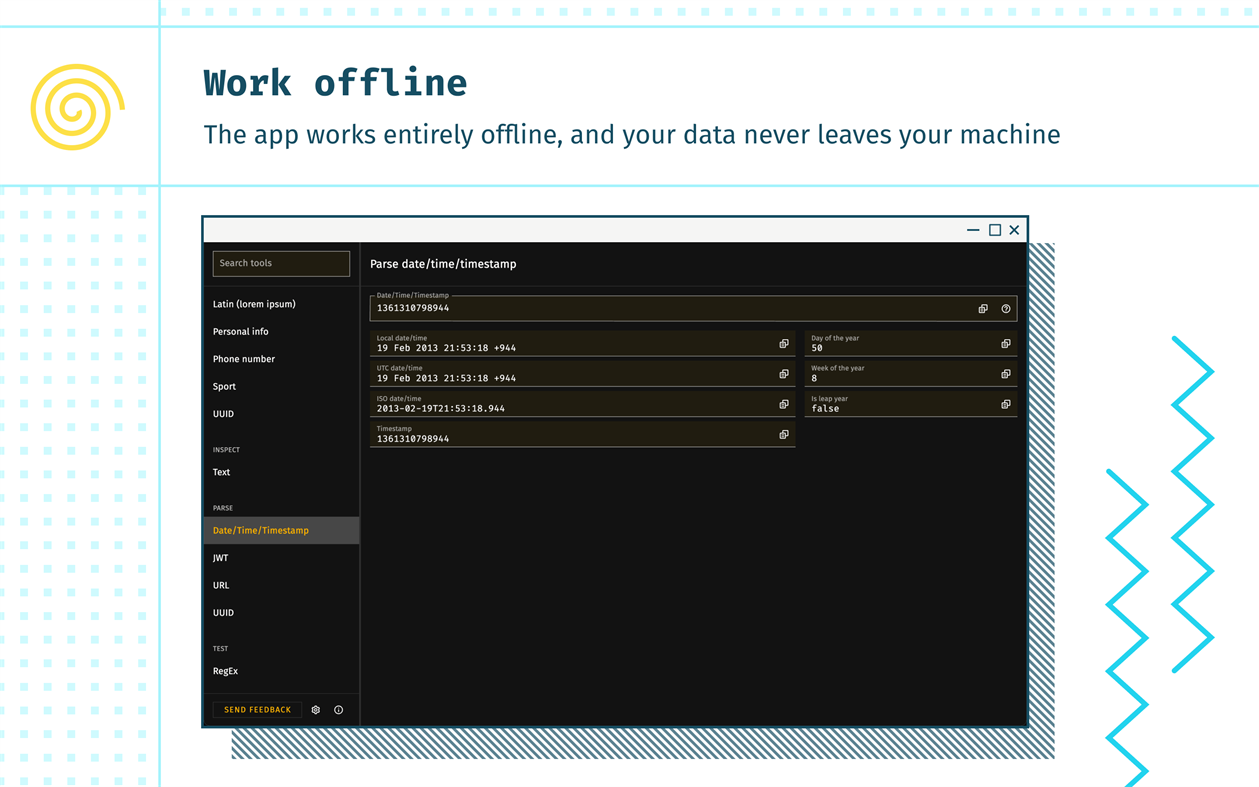
Task: Click the Day of the year value 50
Action: pos(817,349)
